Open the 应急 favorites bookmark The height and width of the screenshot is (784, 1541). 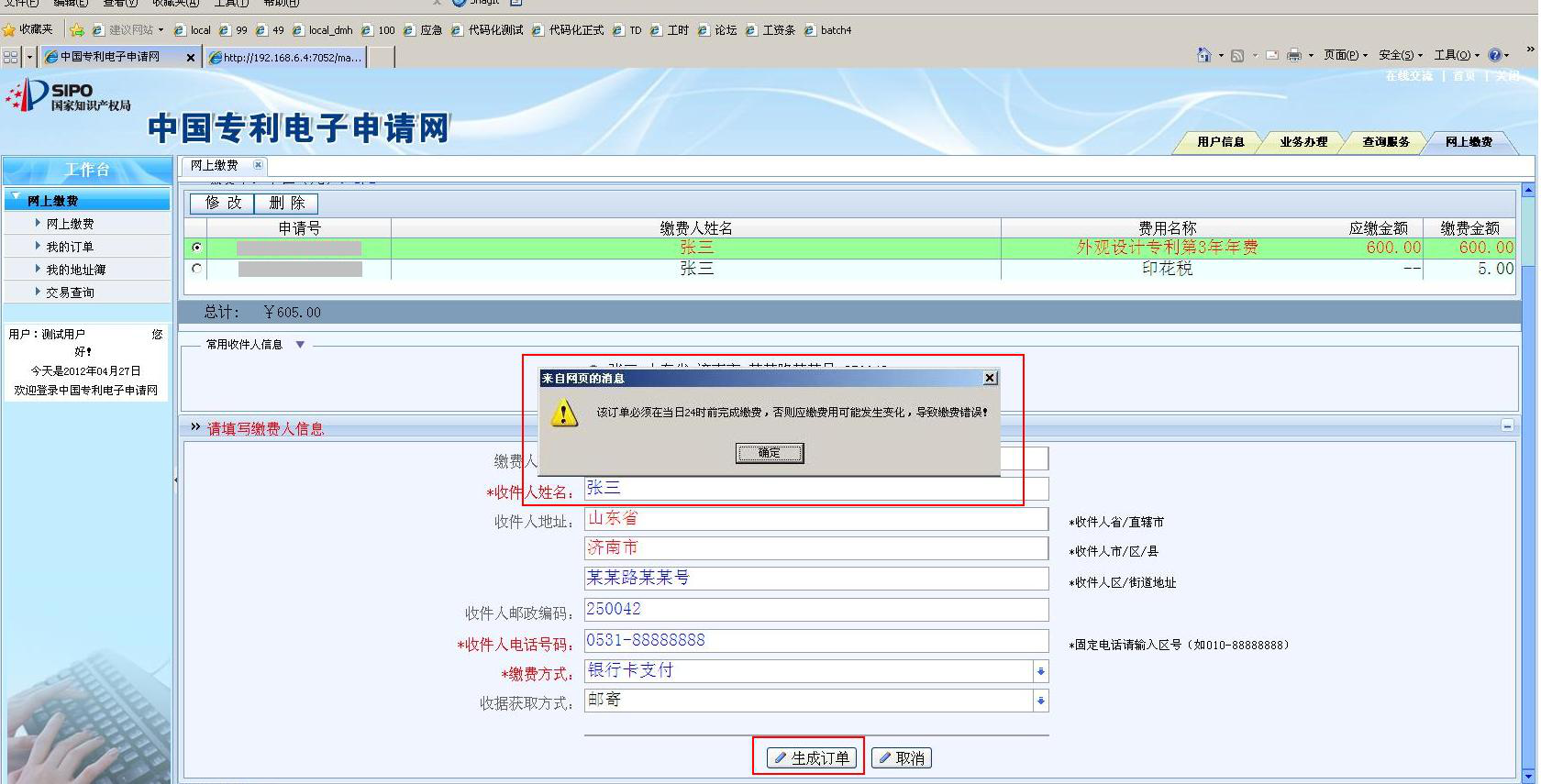coord(423,30)
